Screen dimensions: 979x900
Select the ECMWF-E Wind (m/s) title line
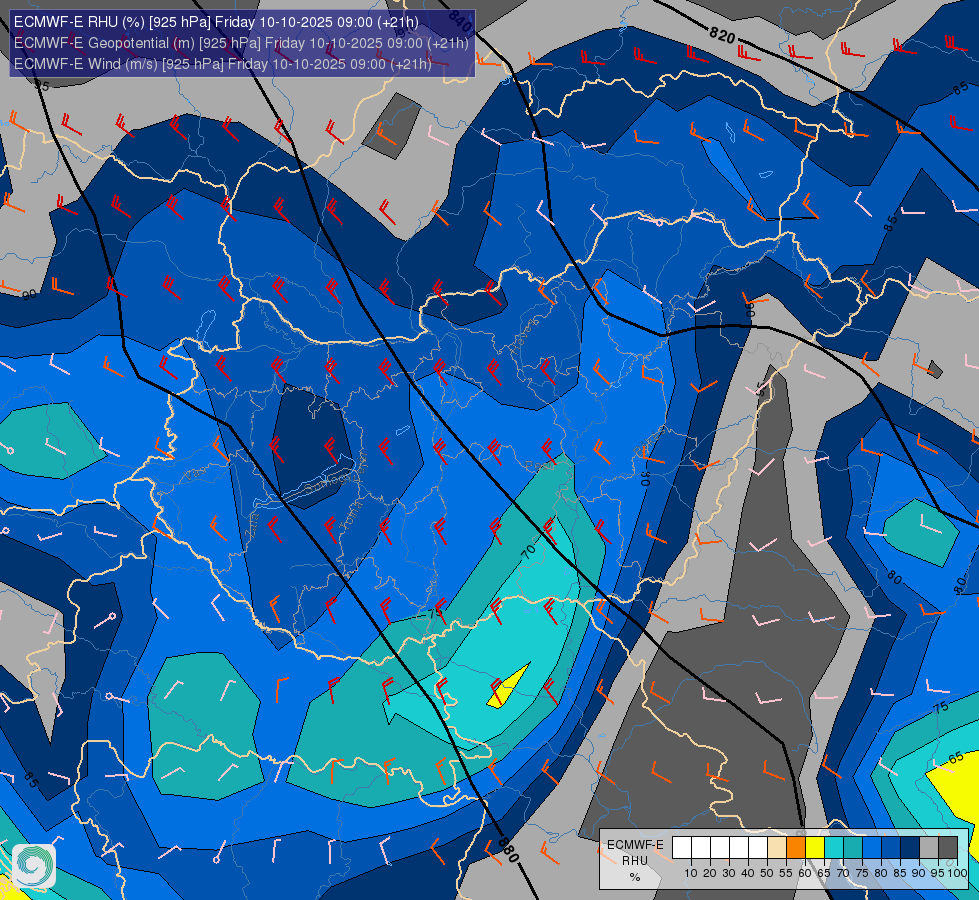[223, 64]
